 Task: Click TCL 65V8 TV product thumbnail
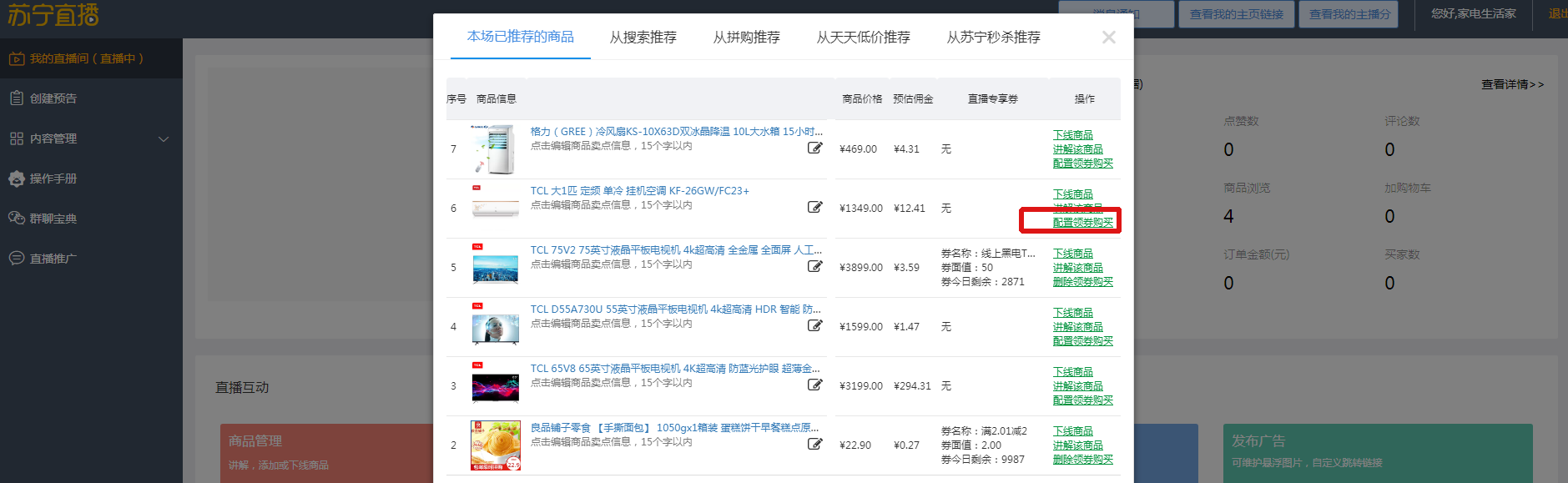(x=496, y=385)
